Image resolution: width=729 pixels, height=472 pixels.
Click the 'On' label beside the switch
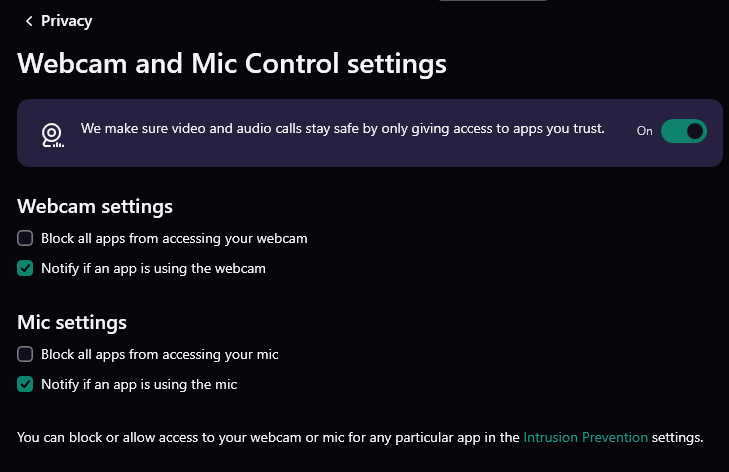[644, 131]
